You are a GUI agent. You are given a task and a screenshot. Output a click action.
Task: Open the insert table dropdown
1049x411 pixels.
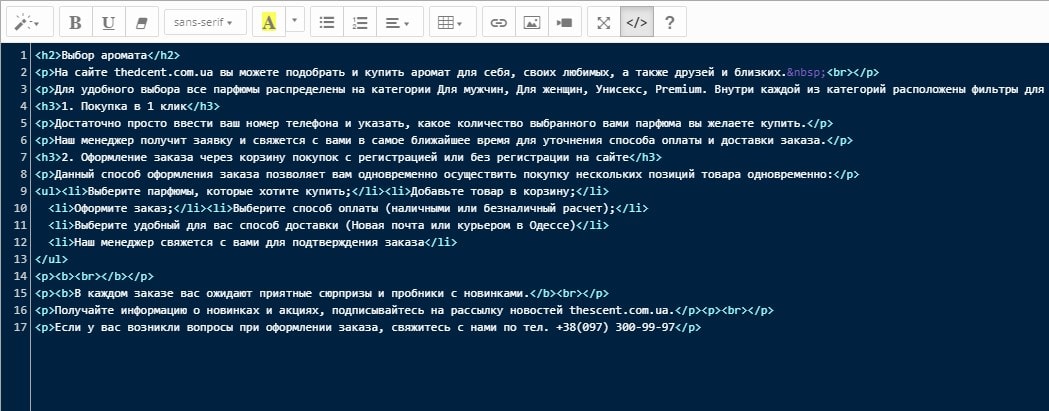452,22
